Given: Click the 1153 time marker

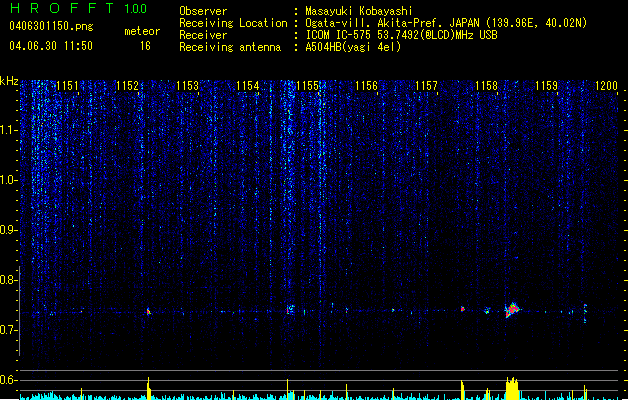Looking at the screenshot, I should (187, 86).
